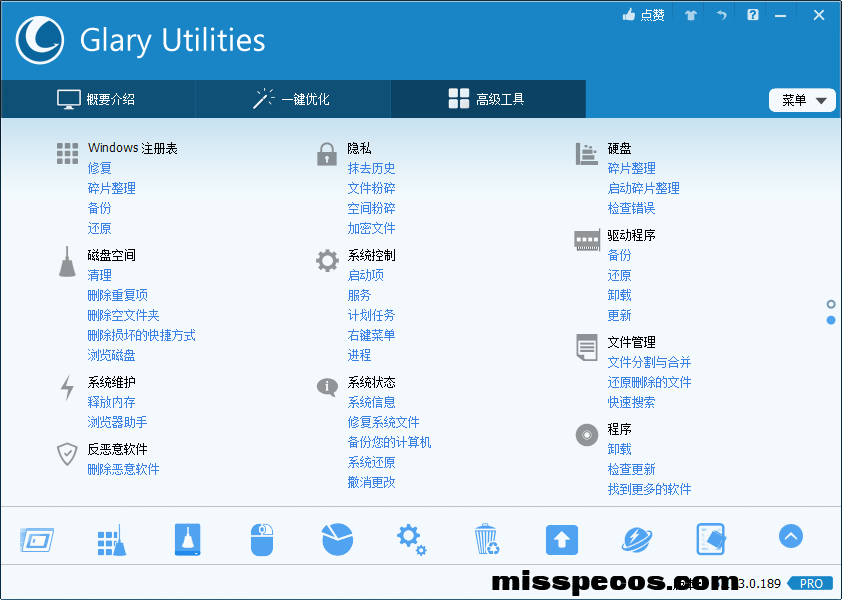Viewport: 843px width, 601px height.
Task: Open 修复系统文件 link
Action: [383, 423]
